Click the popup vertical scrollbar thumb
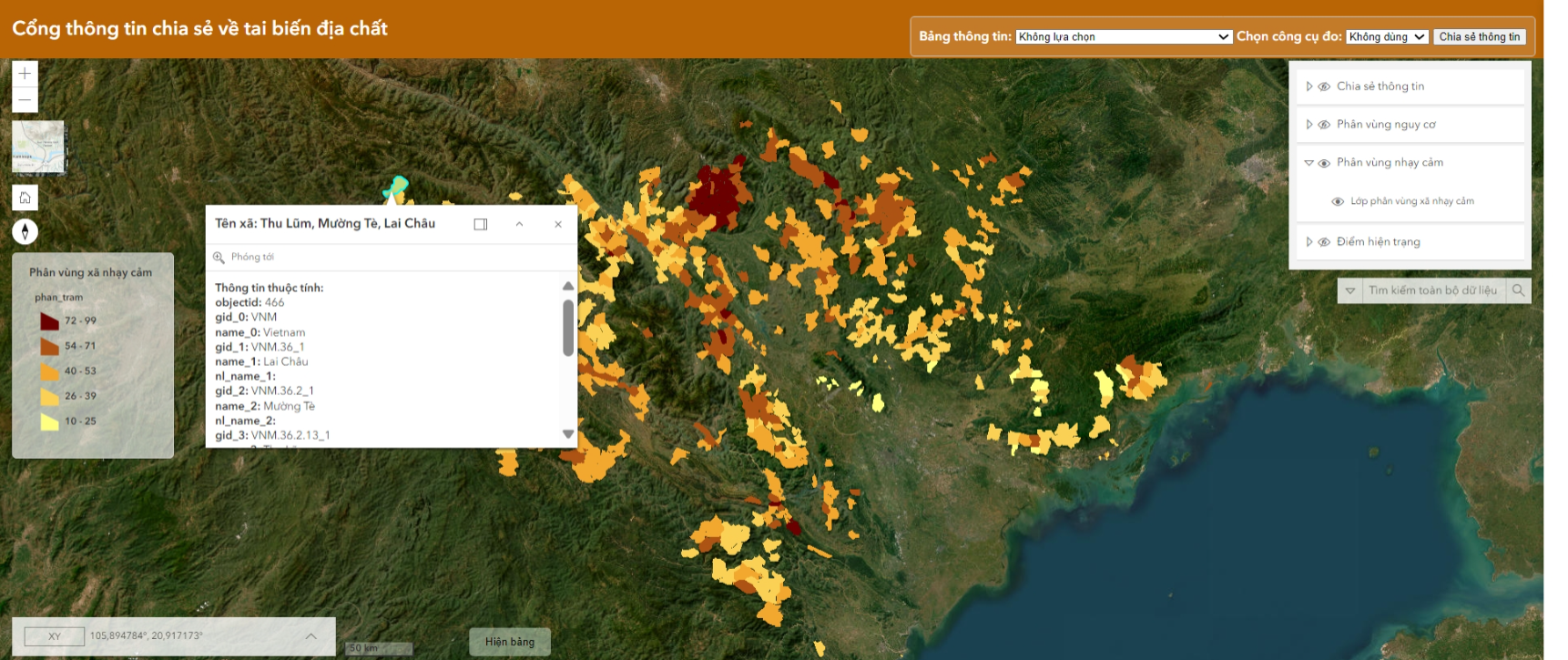The image size is (1568, 660). pyautogui.click(x=568, y=328)
